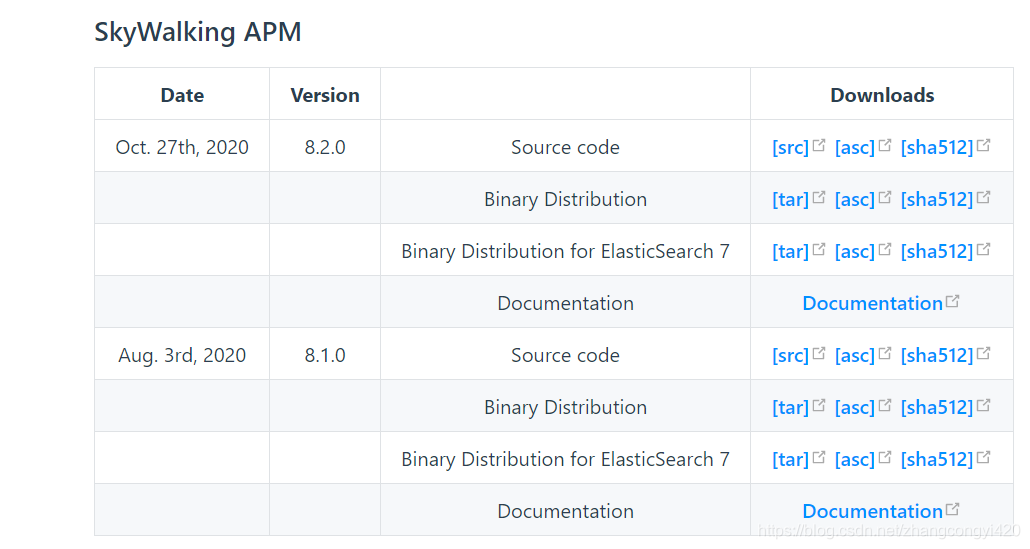Click the 'Version' column header
The height and width of the screenshot is (549, 1030).
click(325, 95)
